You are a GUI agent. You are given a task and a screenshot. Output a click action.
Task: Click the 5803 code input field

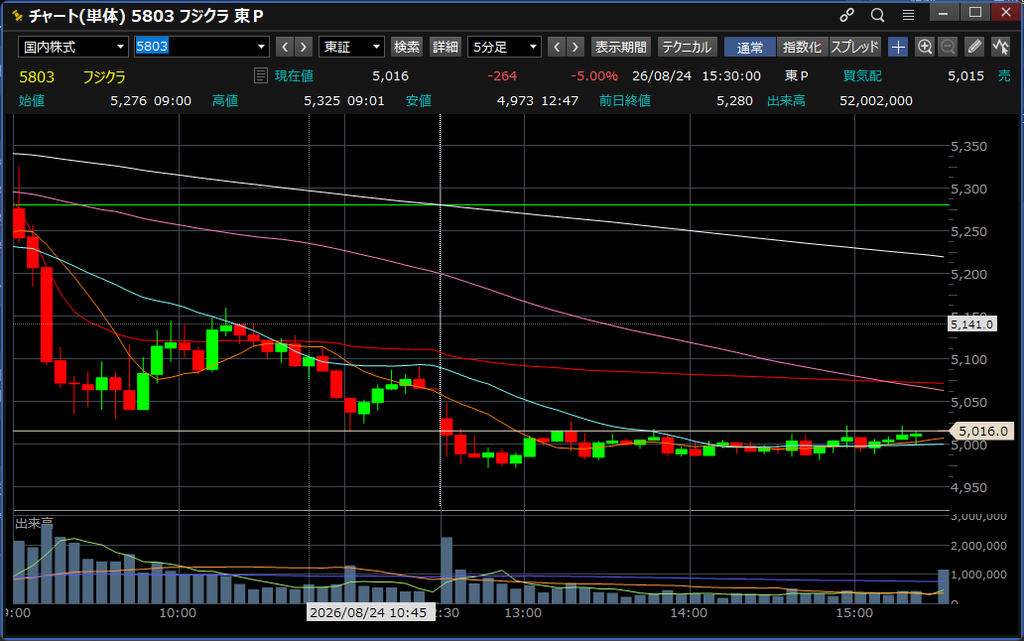pyautogui.click(x=194, y=47)
